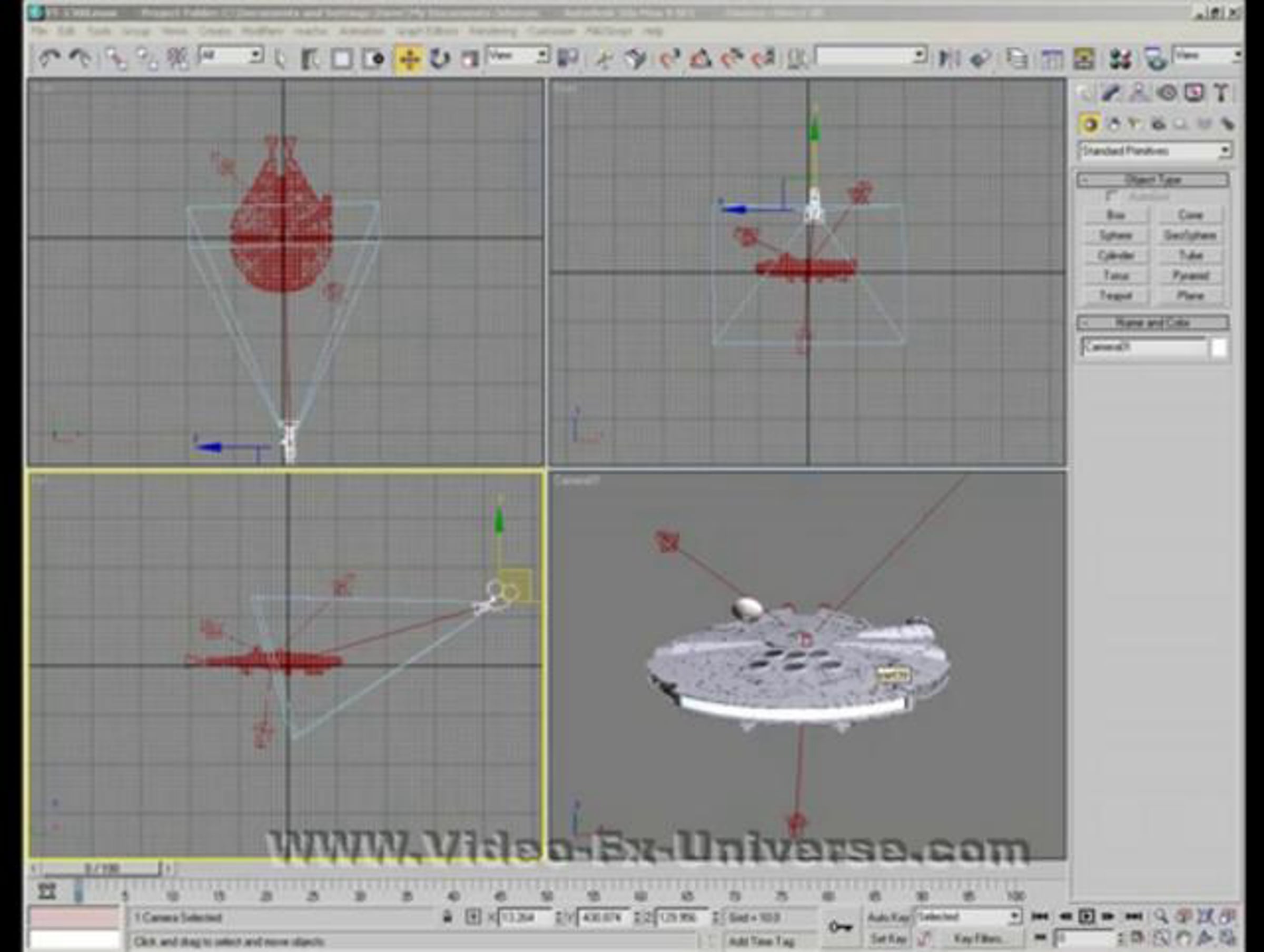Viewport: 1264px width, 952px height.
Task: Toggle Auto Key mode
Action: pyautogui.click(x=887, y=918)
